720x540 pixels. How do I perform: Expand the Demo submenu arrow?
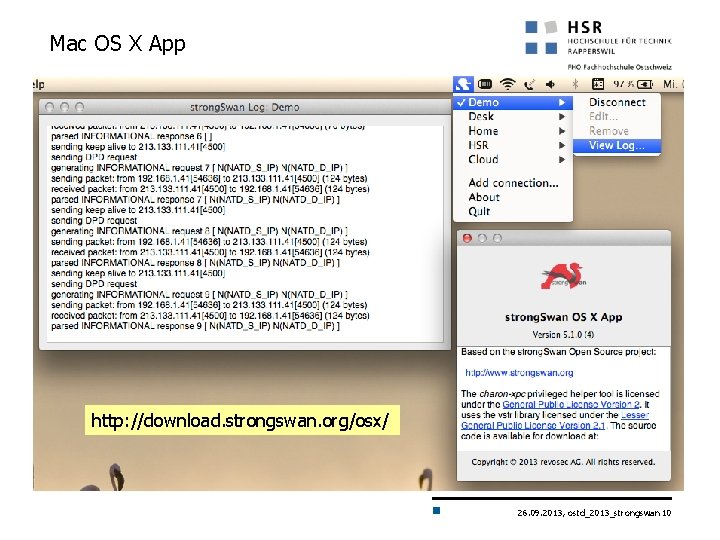(x=562, y=102)
